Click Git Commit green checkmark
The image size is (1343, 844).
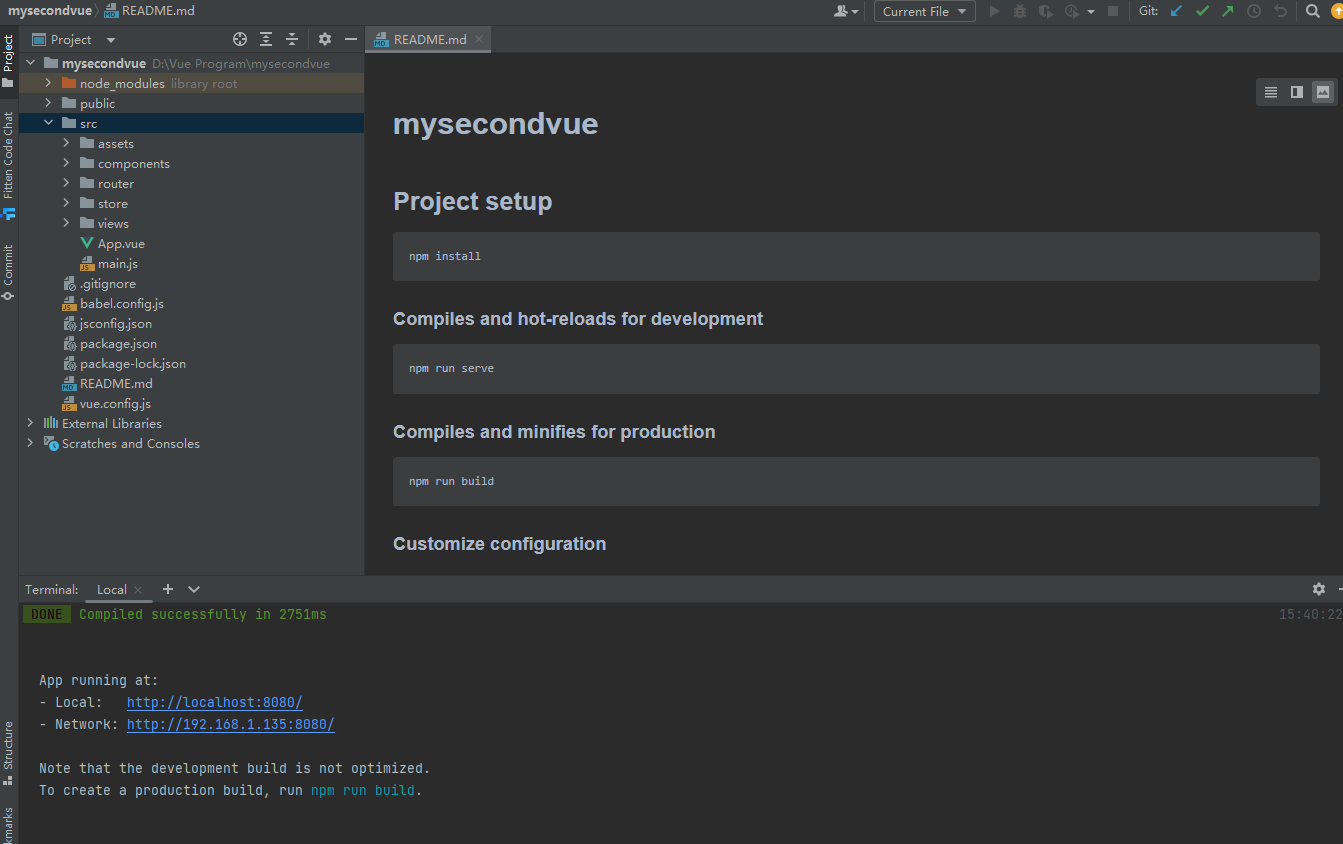click(1202, 11)
